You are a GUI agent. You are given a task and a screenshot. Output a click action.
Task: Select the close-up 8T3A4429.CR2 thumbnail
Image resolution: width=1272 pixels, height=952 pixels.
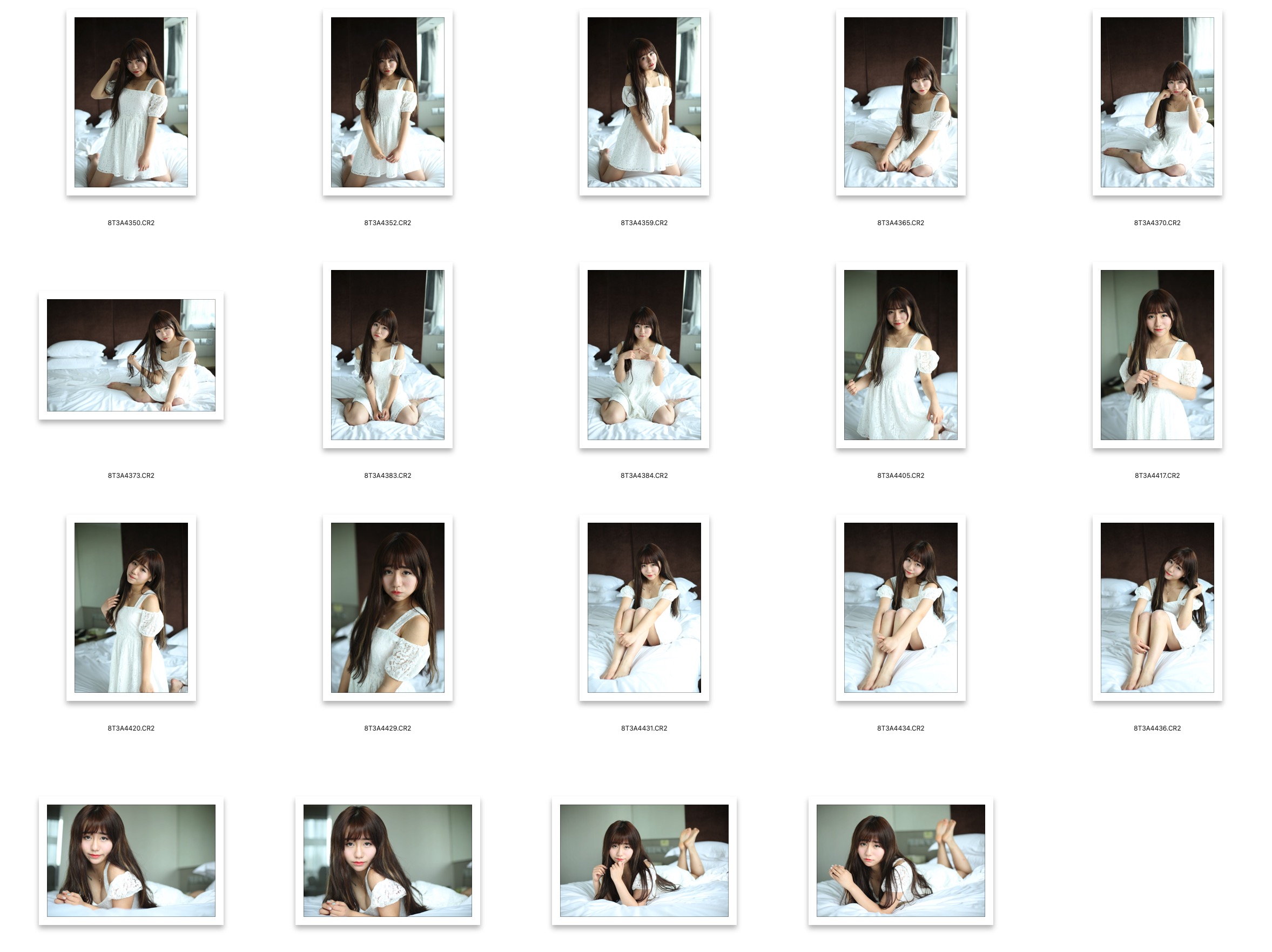tap(387, 607)
